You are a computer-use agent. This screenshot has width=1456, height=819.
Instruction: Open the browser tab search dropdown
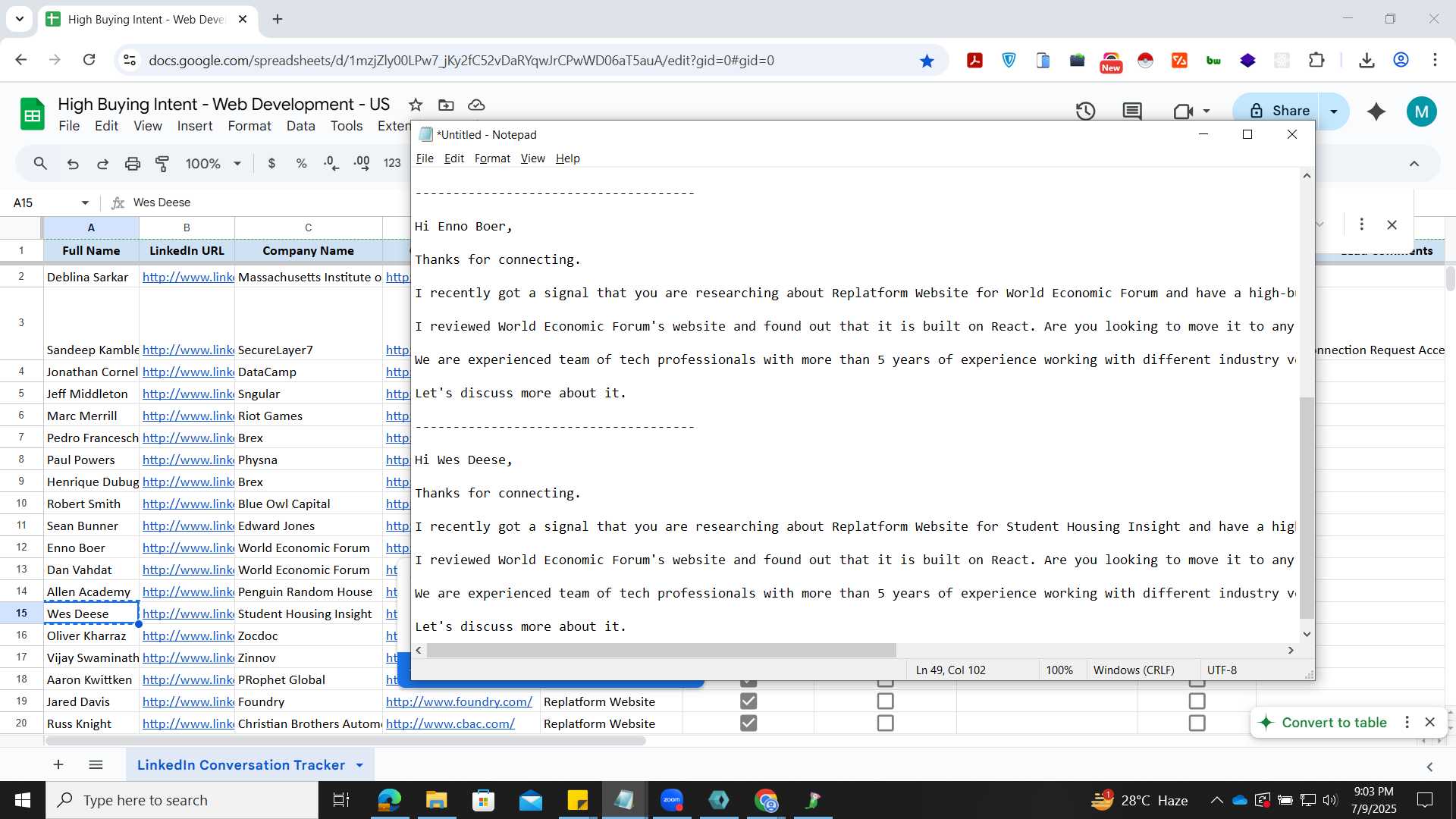tap(20, 19)
